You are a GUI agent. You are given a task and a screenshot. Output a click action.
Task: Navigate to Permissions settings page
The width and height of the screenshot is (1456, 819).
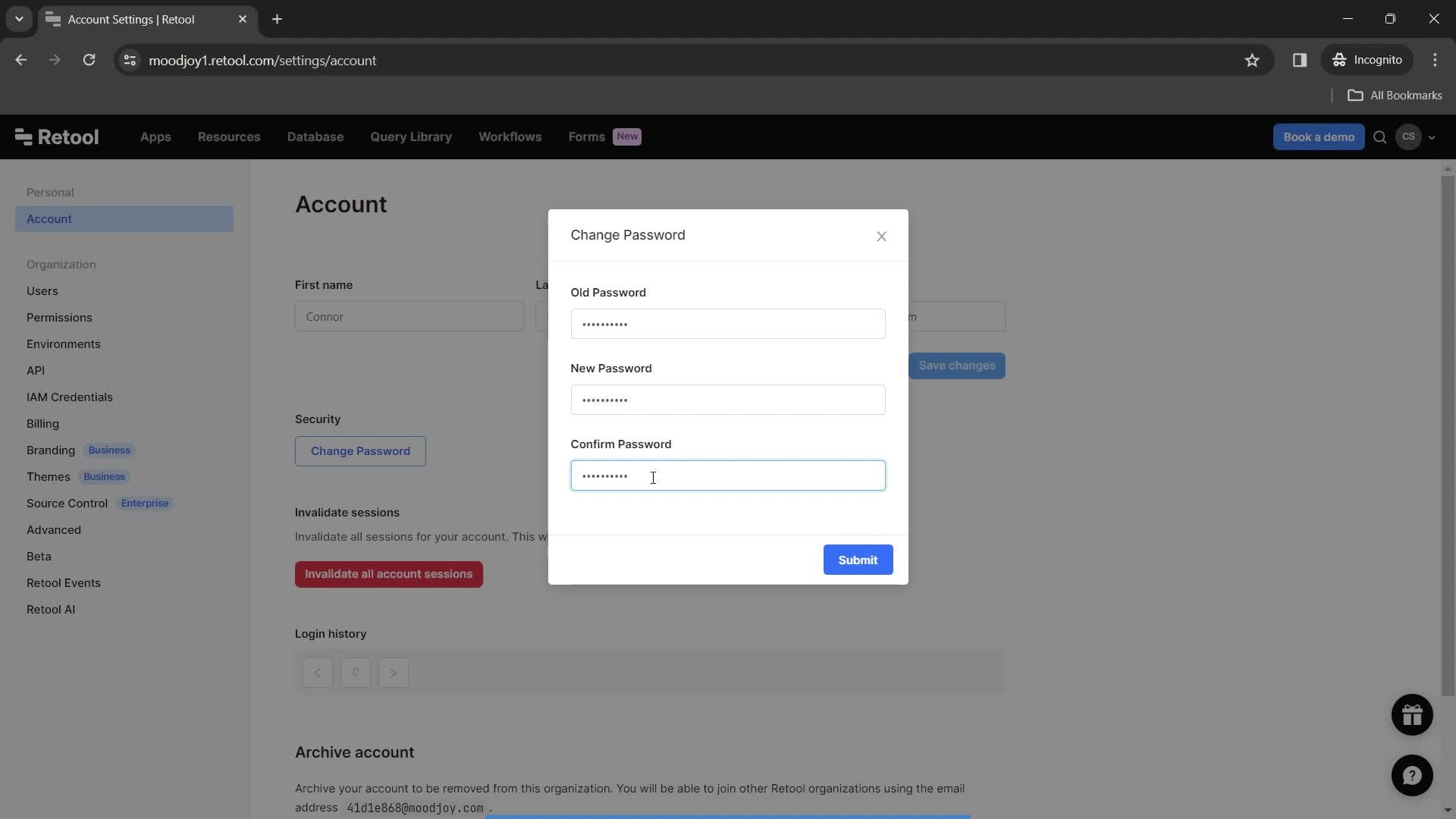(59, 318)
